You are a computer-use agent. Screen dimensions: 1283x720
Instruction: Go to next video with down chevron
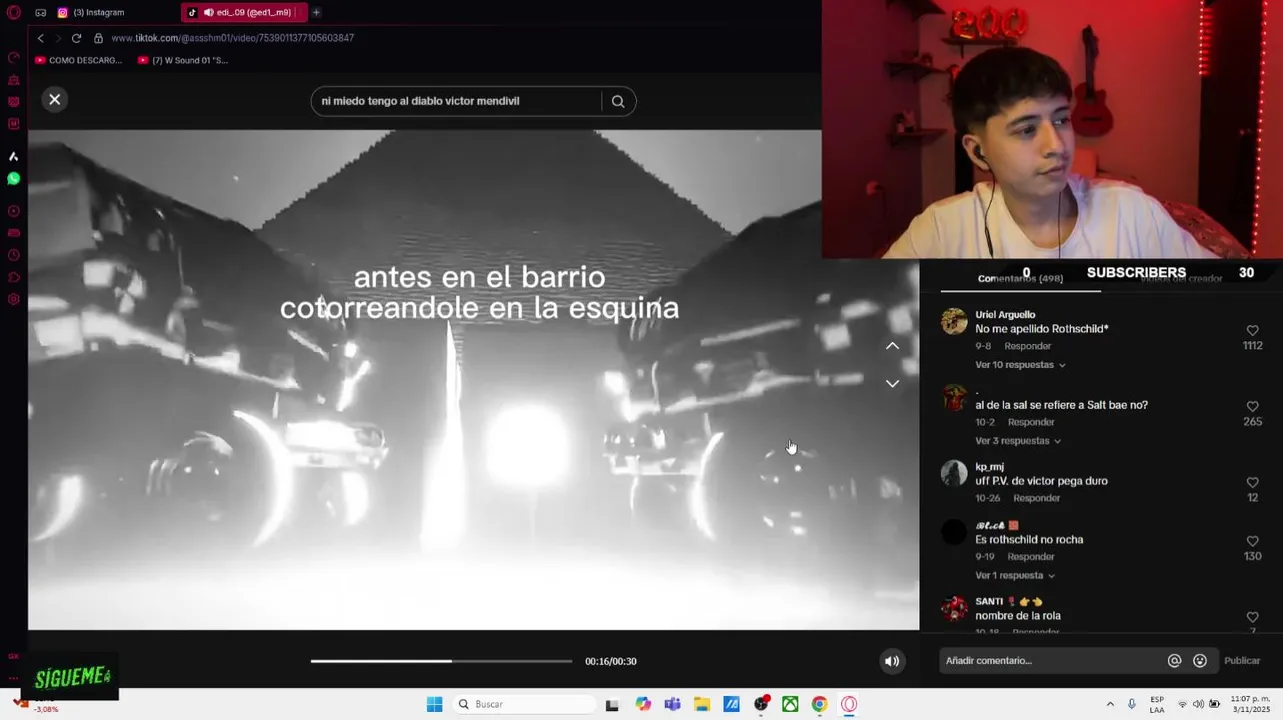[892, 383]
